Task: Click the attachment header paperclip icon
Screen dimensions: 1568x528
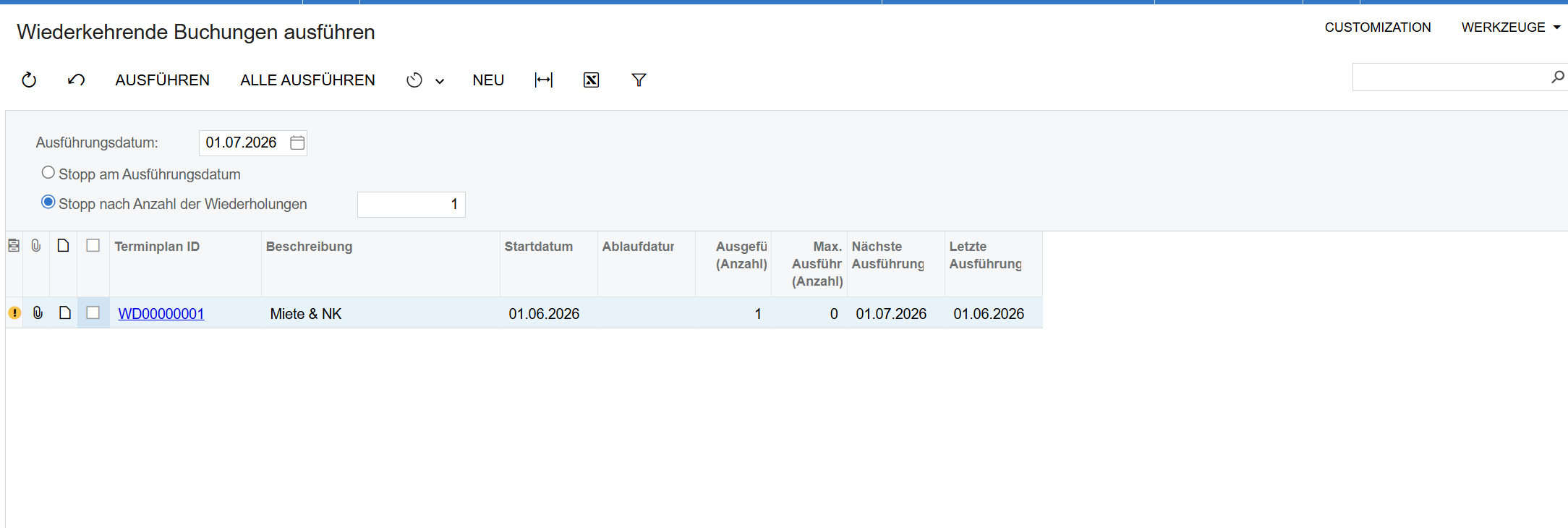Action: 36,246
